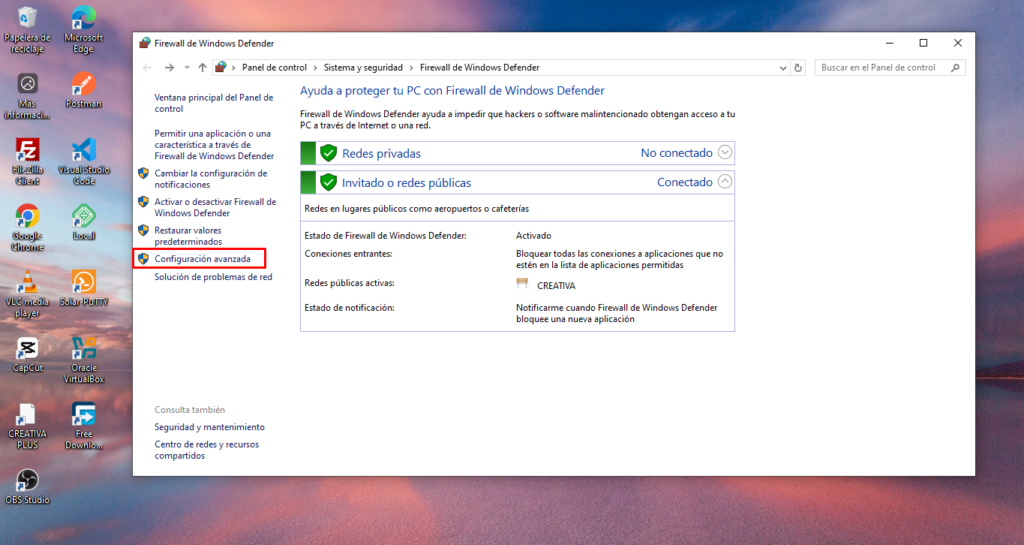Open the Local app desktop icon
This screenshot has height=545, width=1024.
[x=84, y=223]
